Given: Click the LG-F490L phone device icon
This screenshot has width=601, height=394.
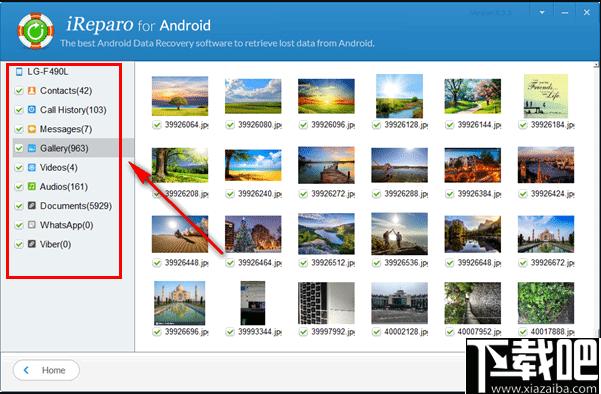Looking at the screenshot, I should coord(19,72).
